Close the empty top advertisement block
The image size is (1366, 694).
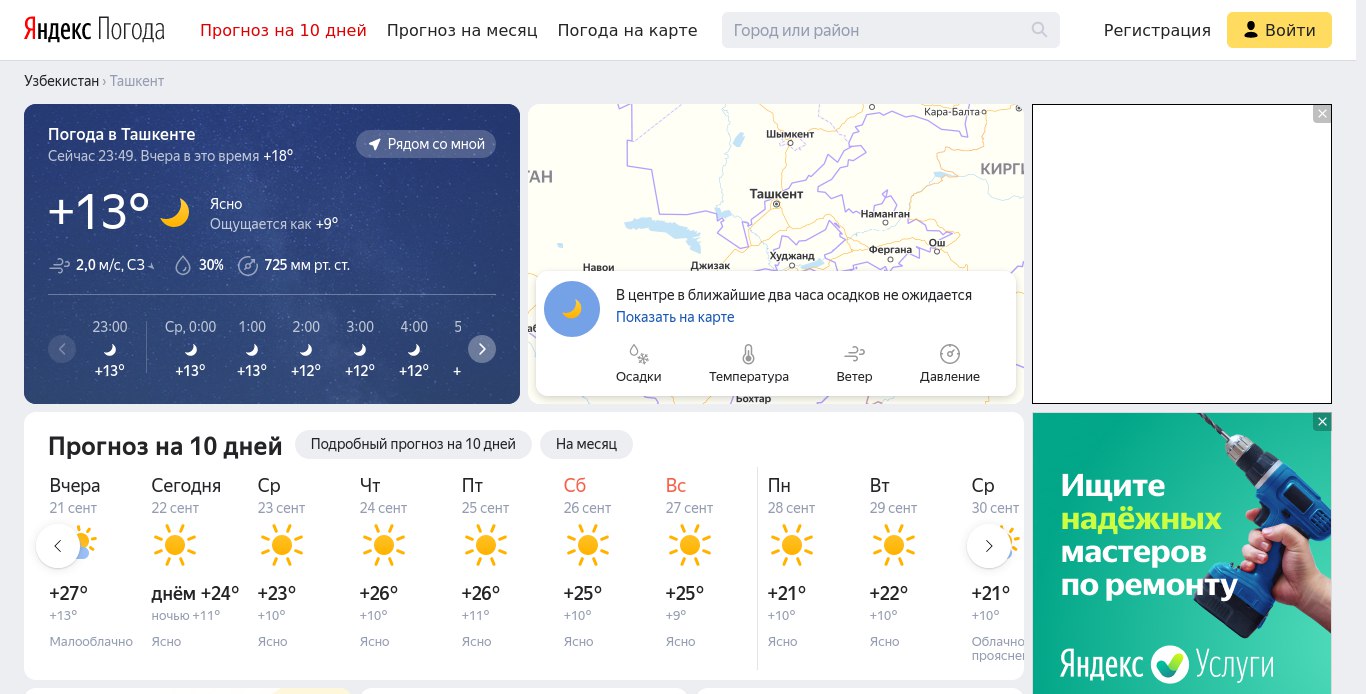1322,114
